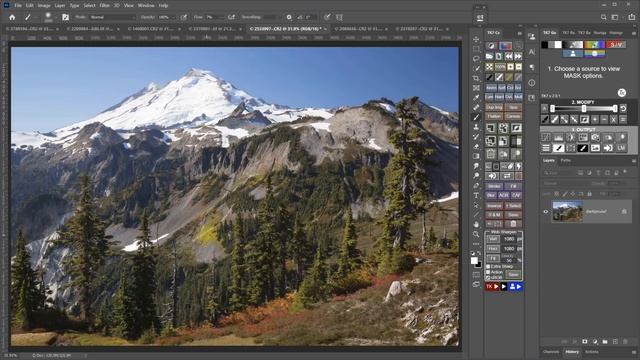Open the TK7 Go panel flyout menu
Screen dimensions: 640x360
pos(634,33)
